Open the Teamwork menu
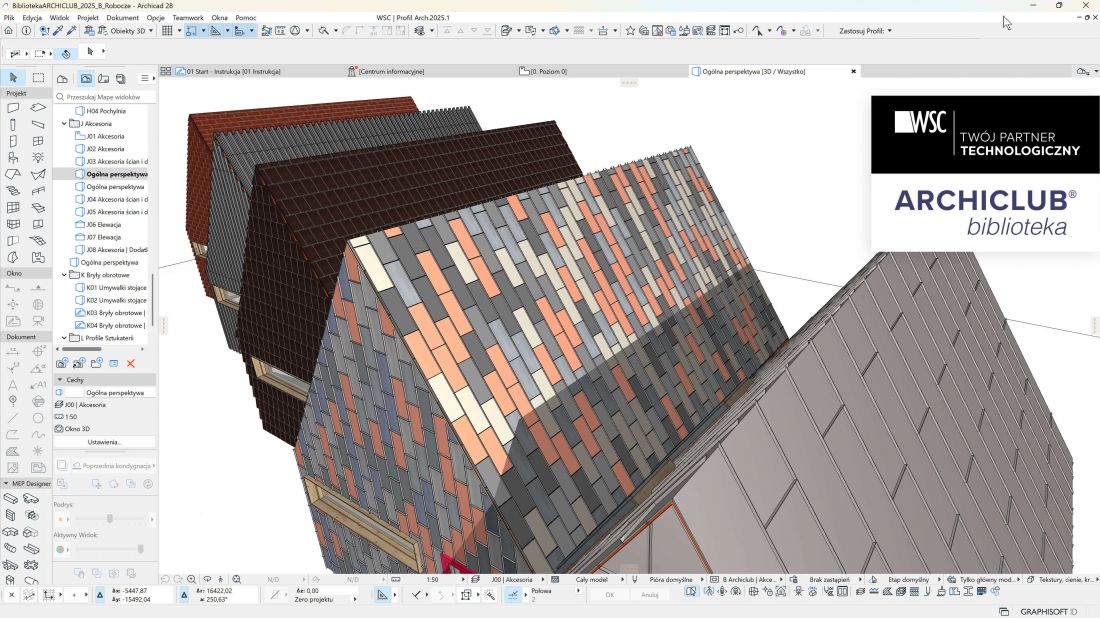The width and height of the screenshot is (1100, 618). click(x=188, y=18)
